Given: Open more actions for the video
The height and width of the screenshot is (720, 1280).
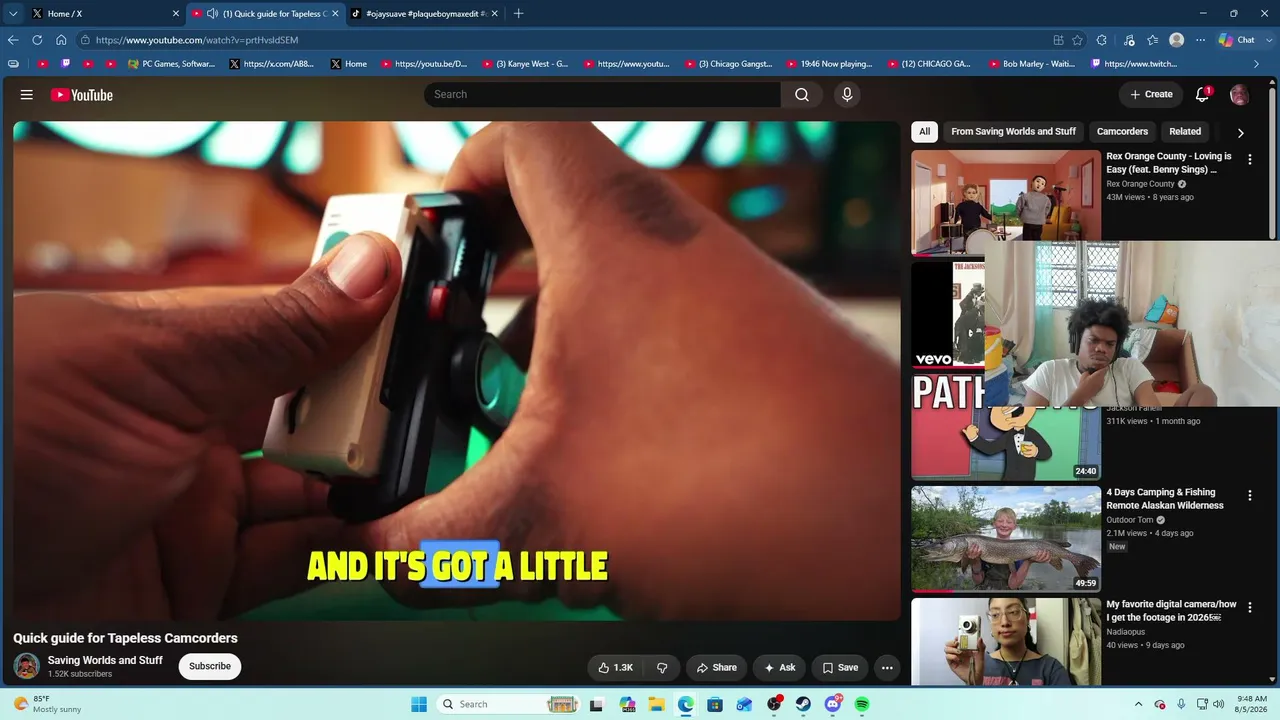Looking at the screenshot, I should point(887,668).
